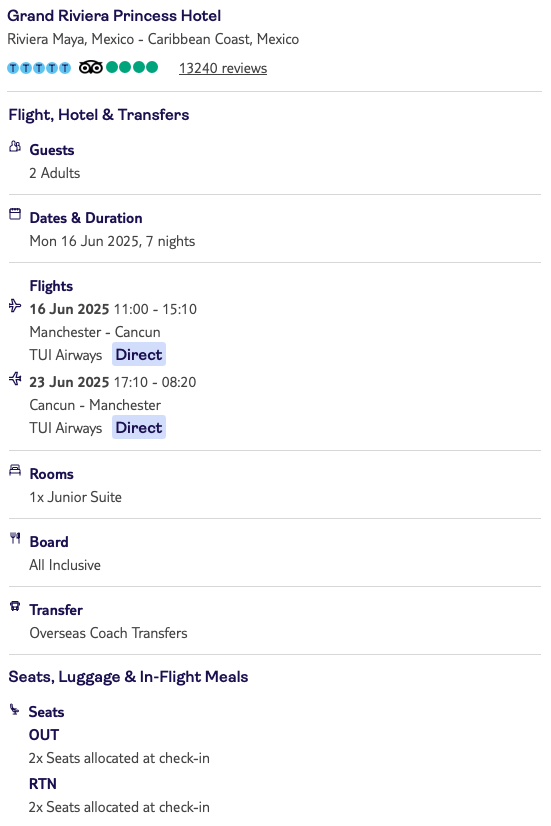Select the Flight, Hotel & Transfers heading
Image resolution: width=551 pixels, height=826 pixels.
[99, 115]
